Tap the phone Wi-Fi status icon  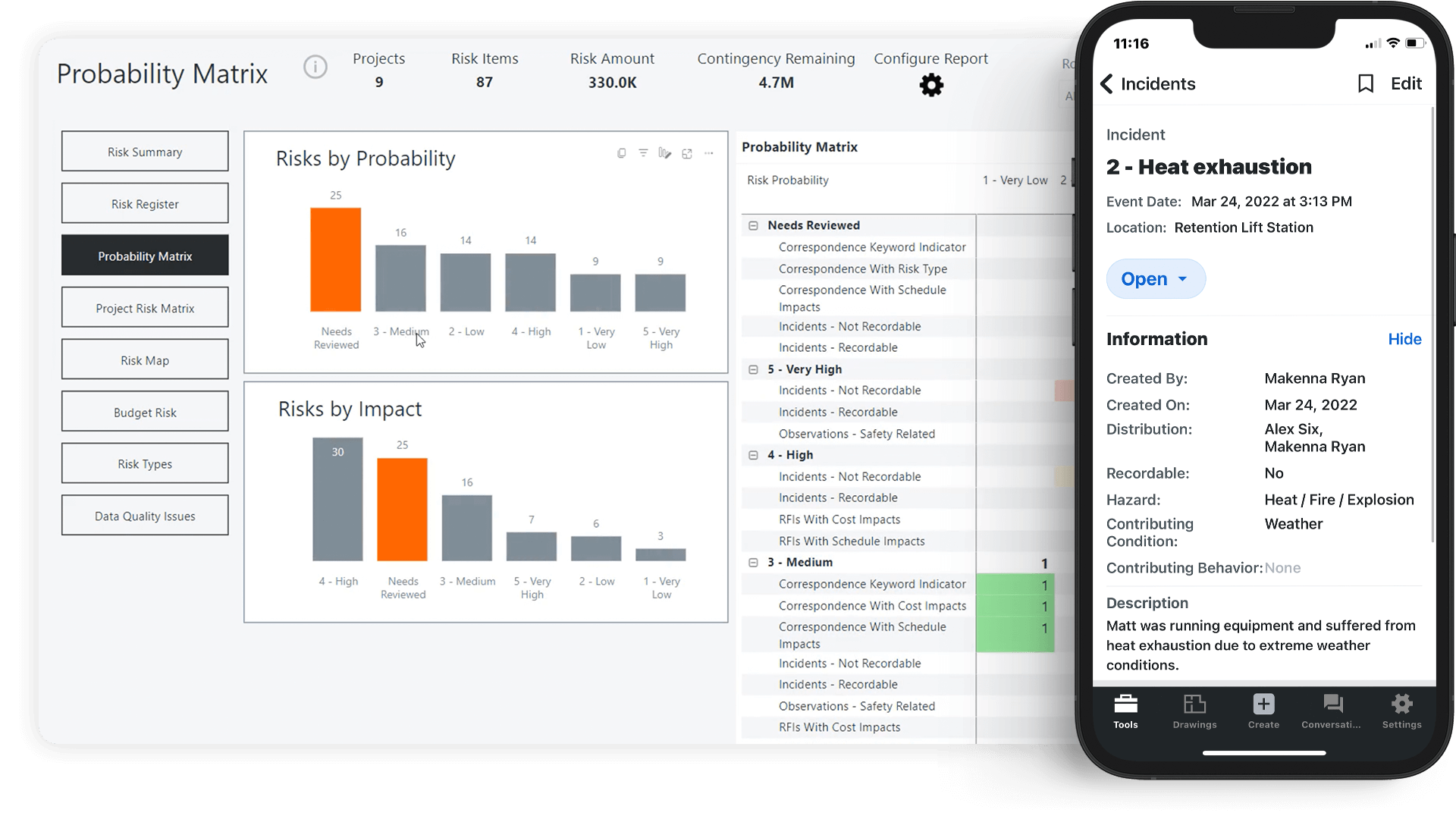click(1393, 43)
